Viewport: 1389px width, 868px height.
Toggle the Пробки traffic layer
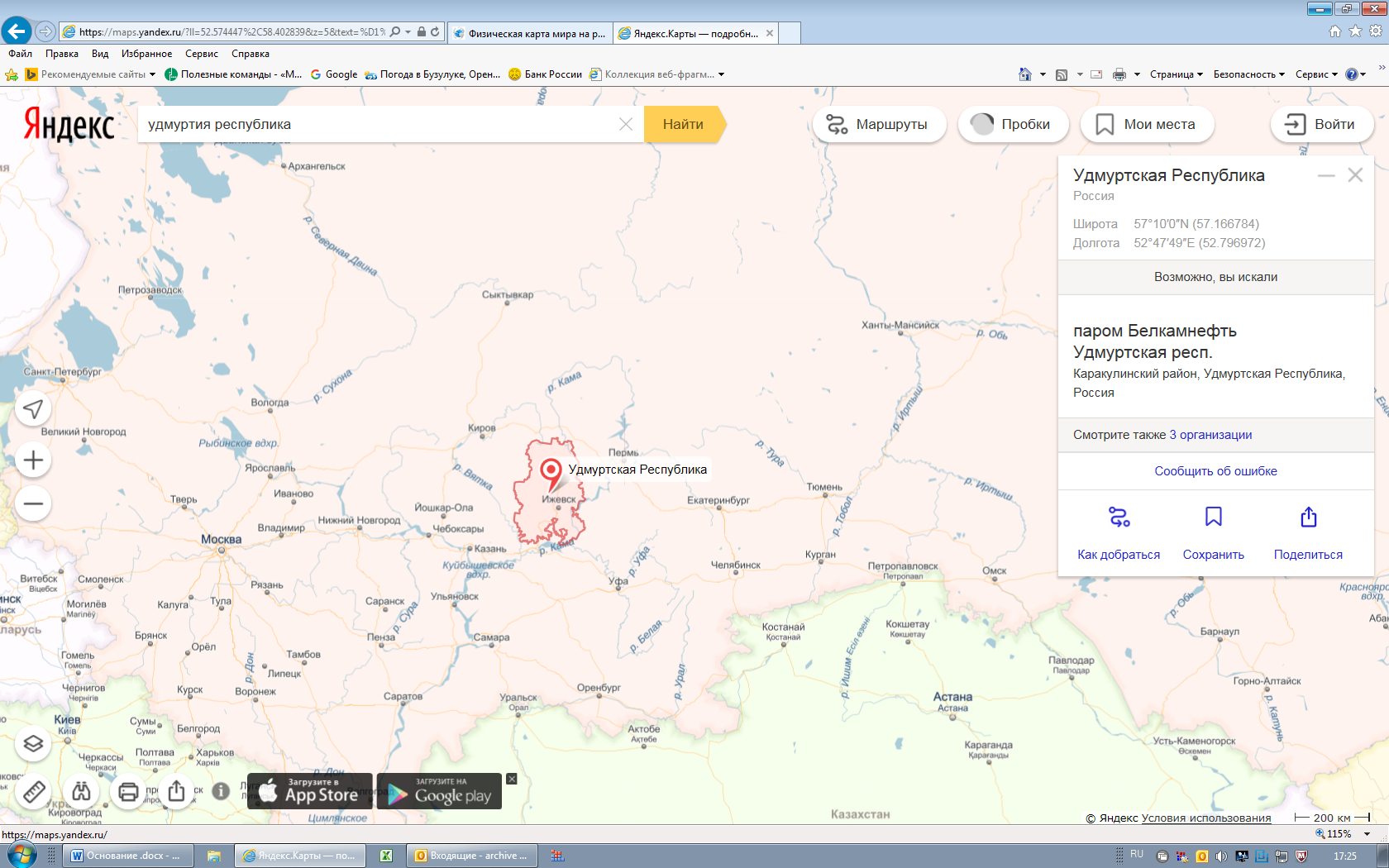pos(1014,124)
